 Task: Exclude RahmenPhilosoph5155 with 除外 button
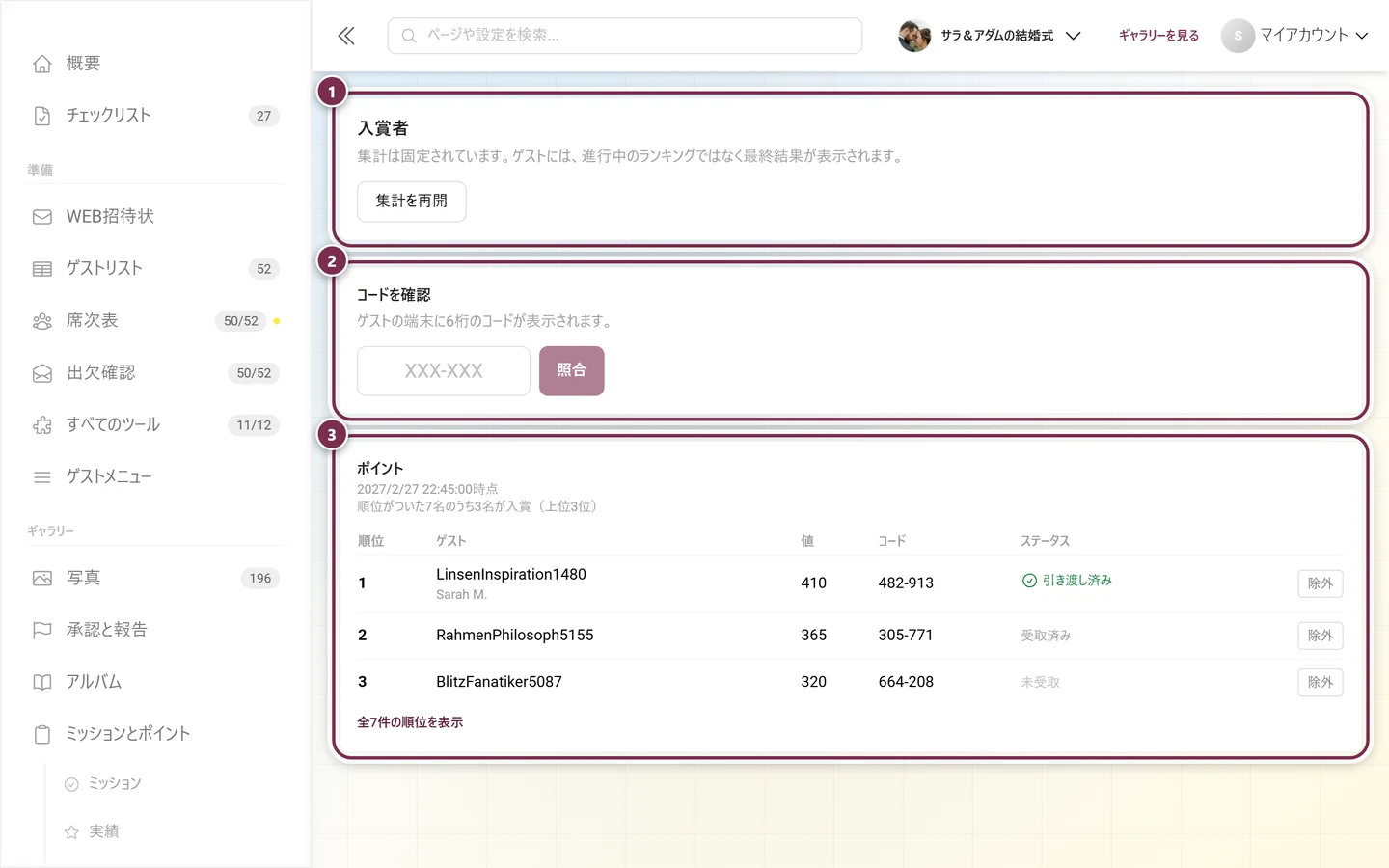pos(1321,636)
